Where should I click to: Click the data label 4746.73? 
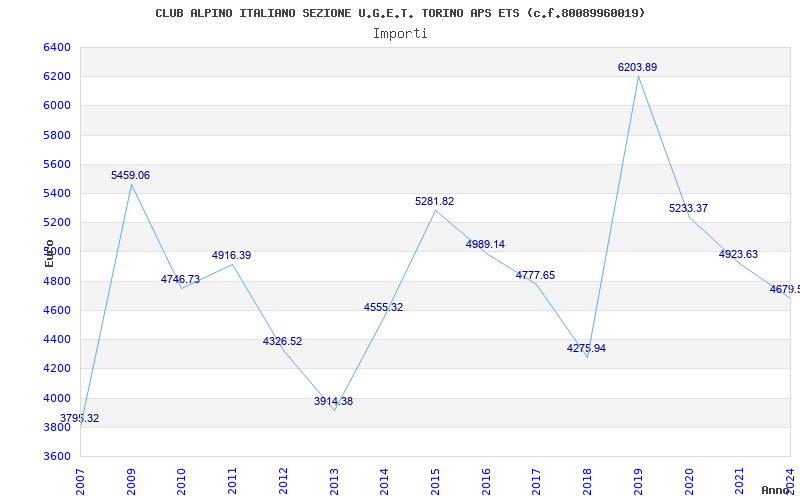click(181, 279)
